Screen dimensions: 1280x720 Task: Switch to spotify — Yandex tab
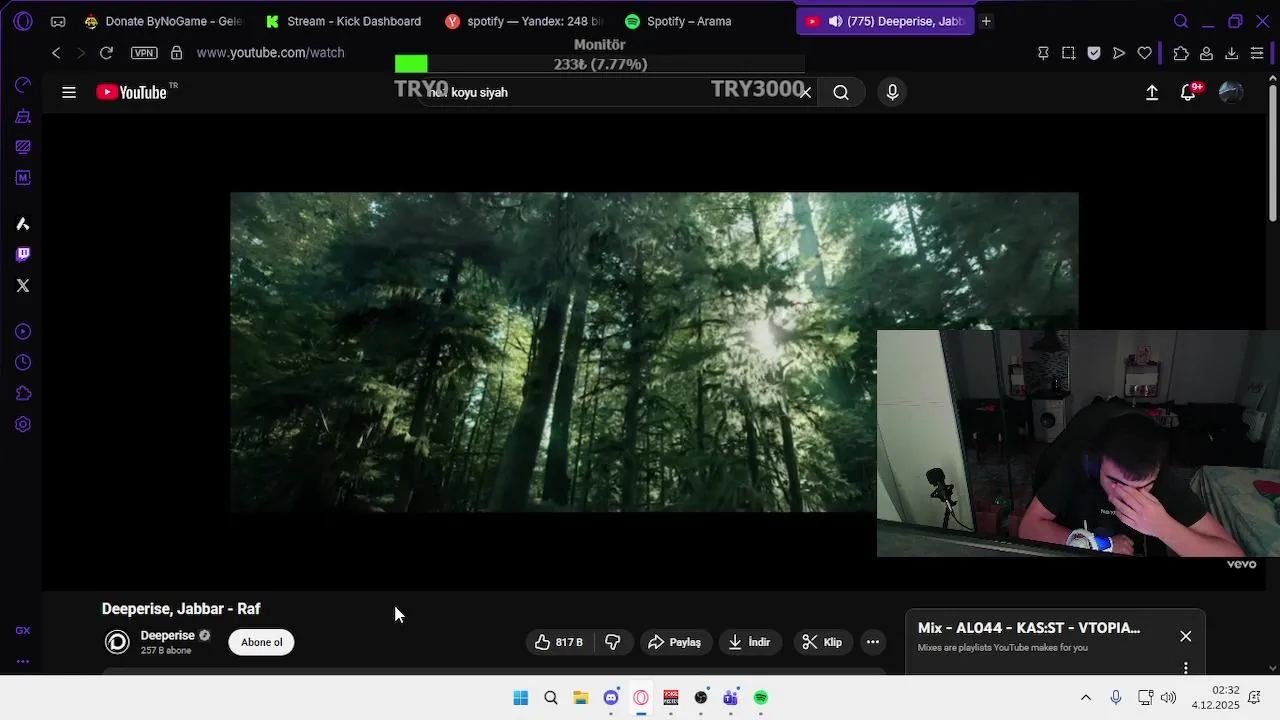[x=524, y=21]
